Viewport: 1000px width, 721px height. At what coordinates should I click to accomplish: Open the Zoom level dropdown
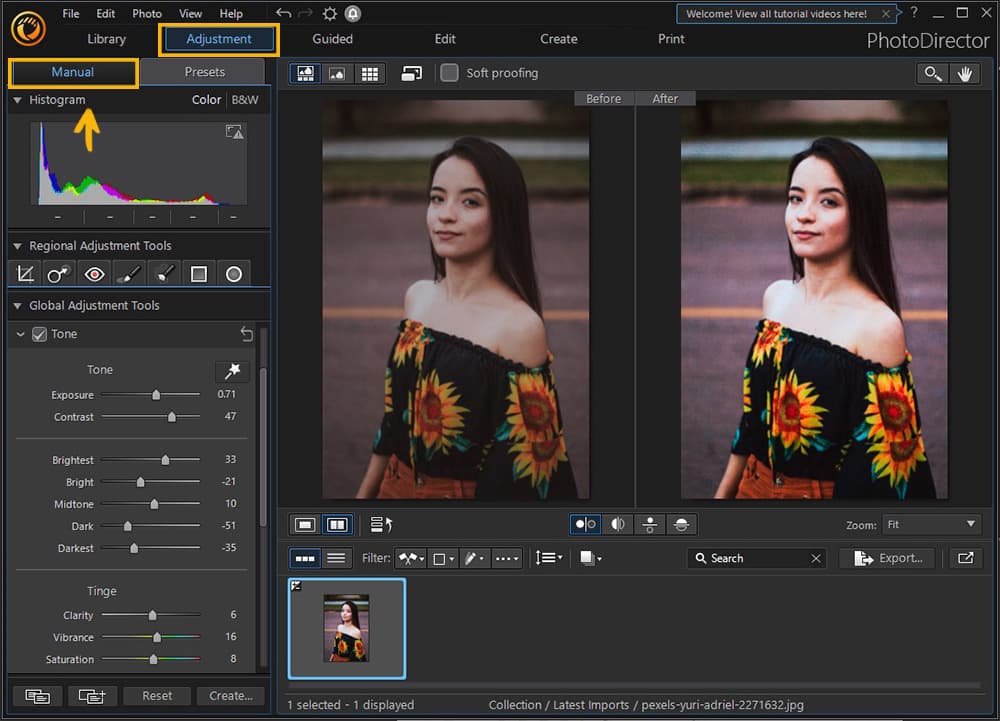[931, 524]
